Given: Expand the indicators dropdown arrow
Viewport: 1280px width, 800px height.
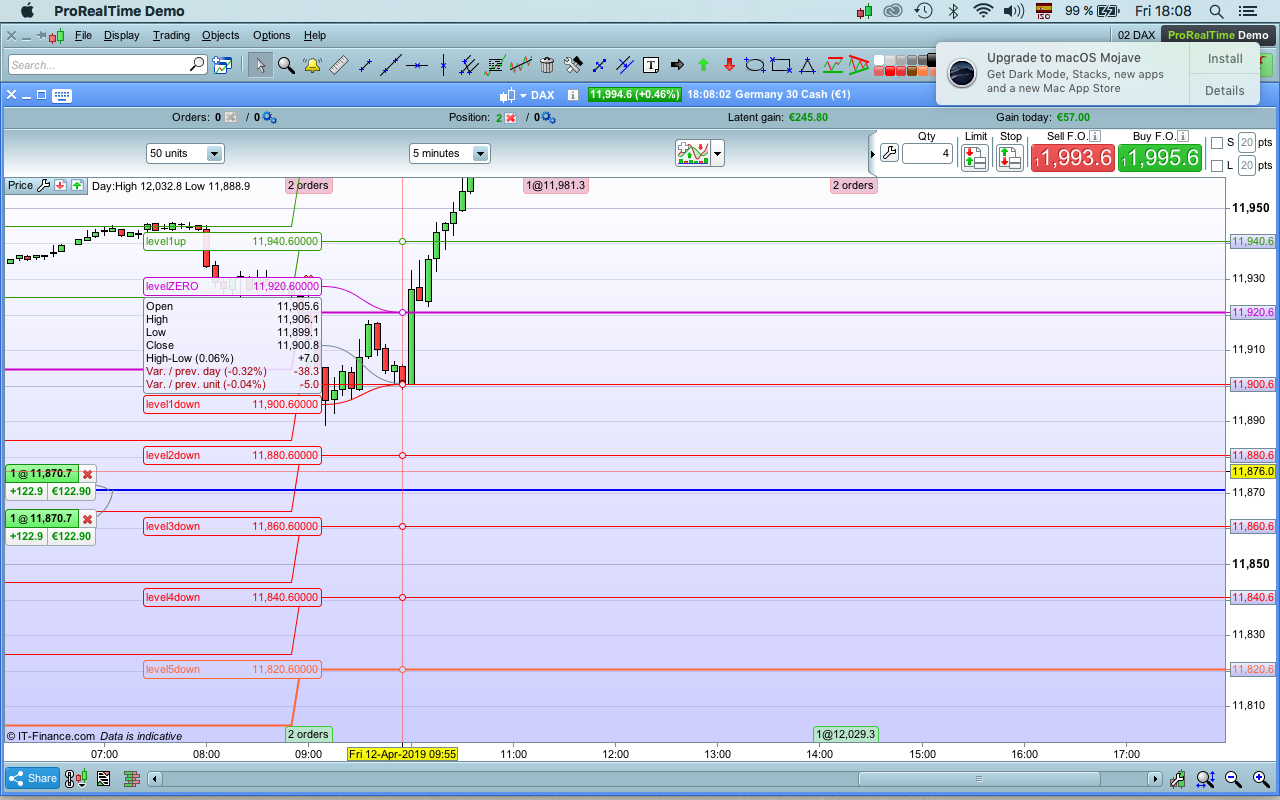Looking at the screenshot, I should pyautogui.click(x=717, y=153).
